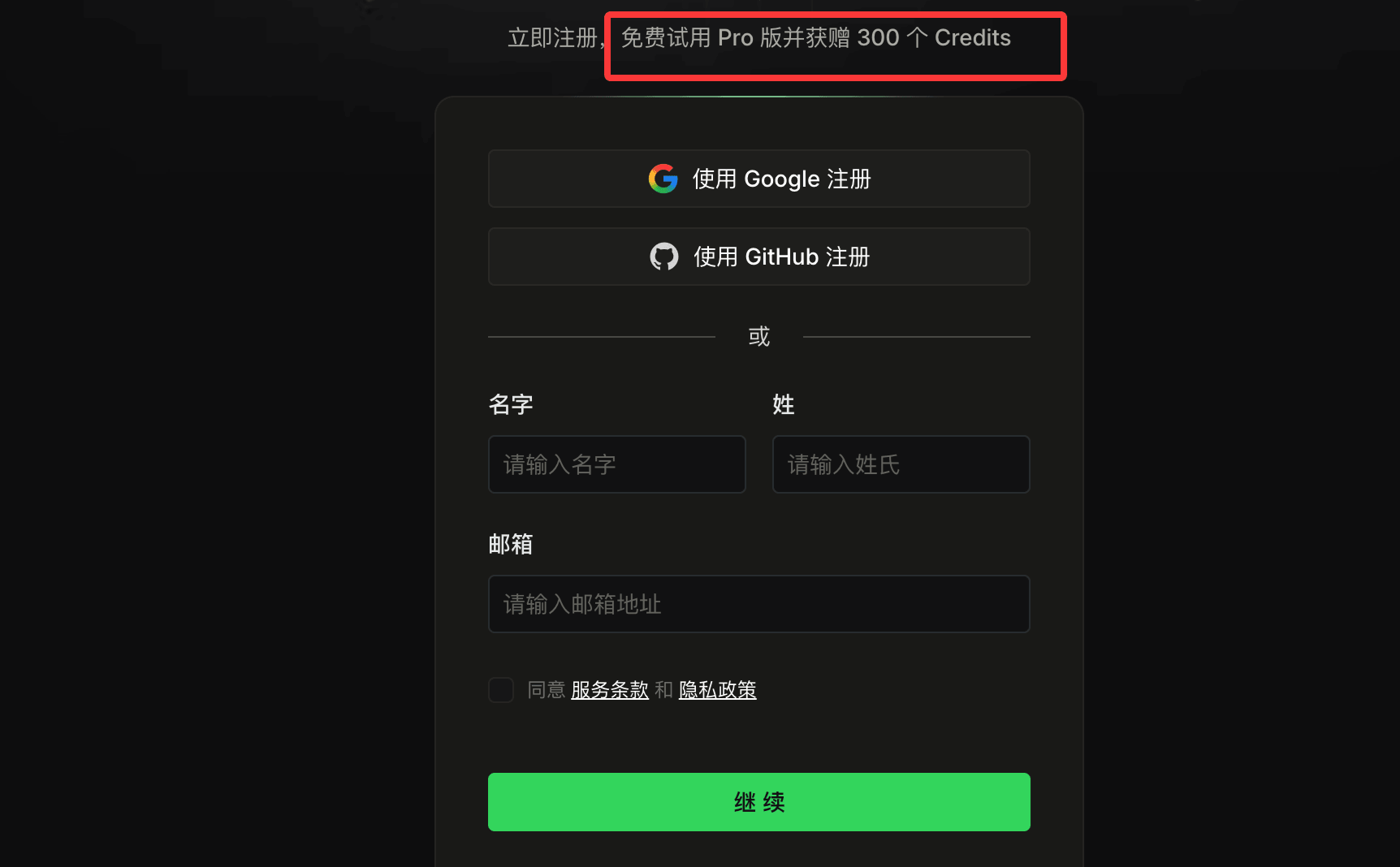Open the 服务条款 terms of service link

pyautogui.click(x=610, y=690)
